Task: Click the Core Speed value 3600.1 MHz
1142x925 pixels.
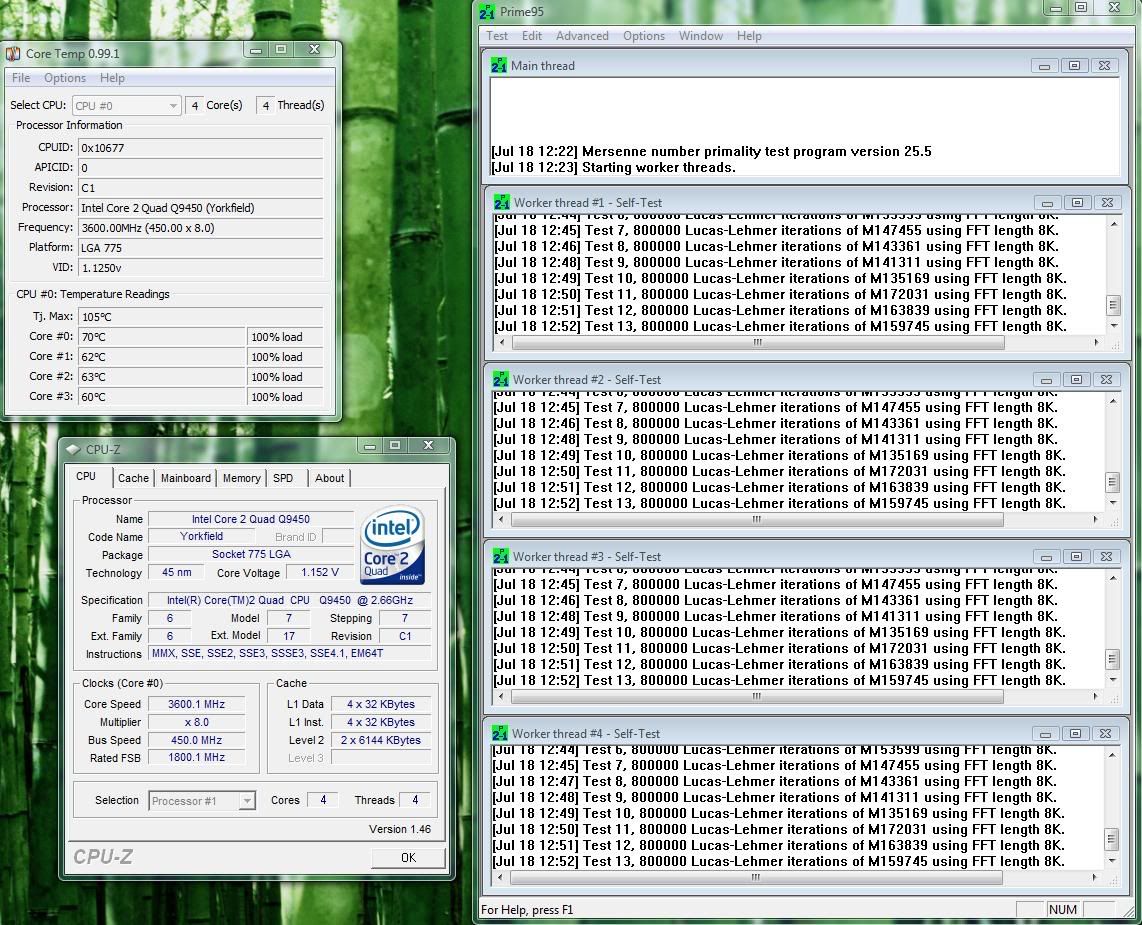Action: (197, 704)
